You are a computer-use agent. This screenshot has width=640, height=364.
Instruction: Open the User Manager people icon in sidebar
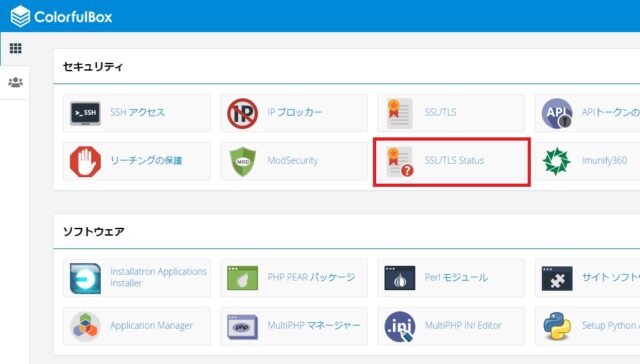16,82
